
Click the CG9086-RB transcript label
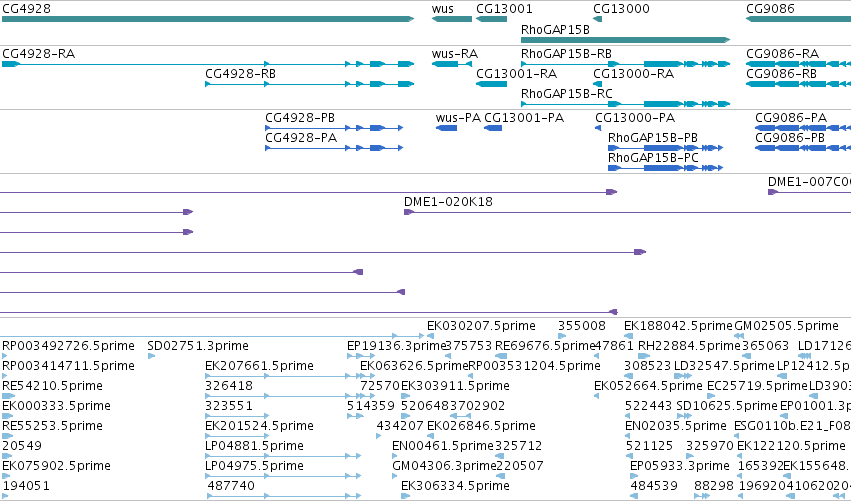click(x=782, y=74)
